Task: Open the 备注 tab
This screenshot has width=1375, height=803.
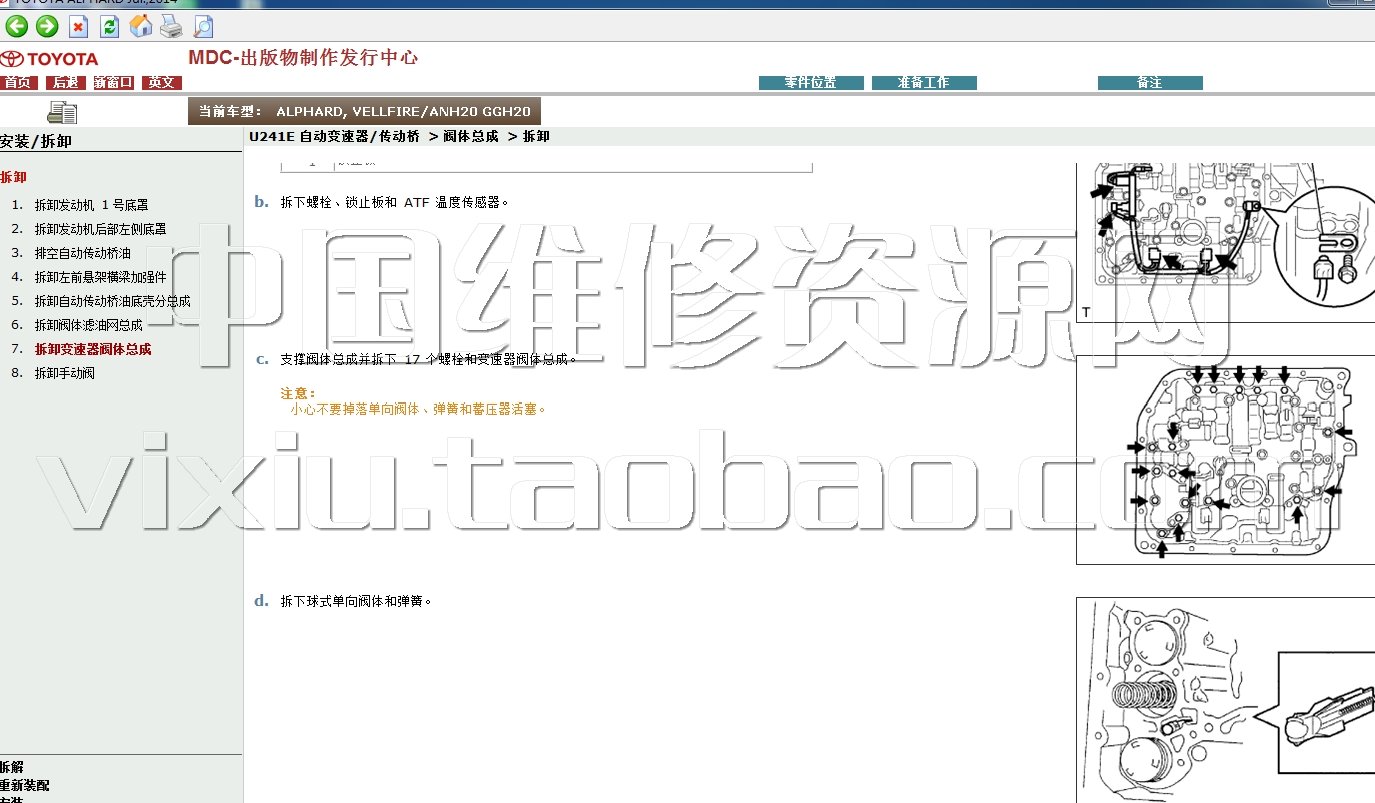Action: click(1150, 83)
